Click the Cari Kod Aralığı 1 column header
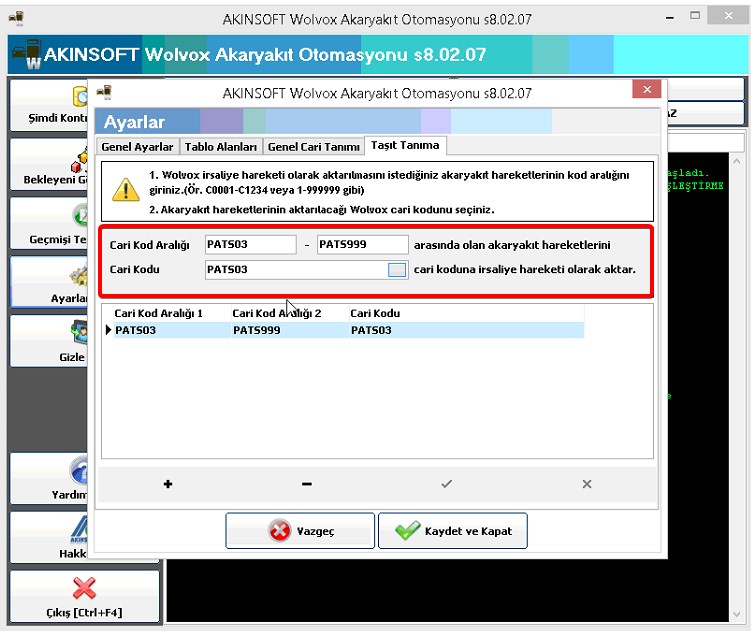 (x=172, y=313)
